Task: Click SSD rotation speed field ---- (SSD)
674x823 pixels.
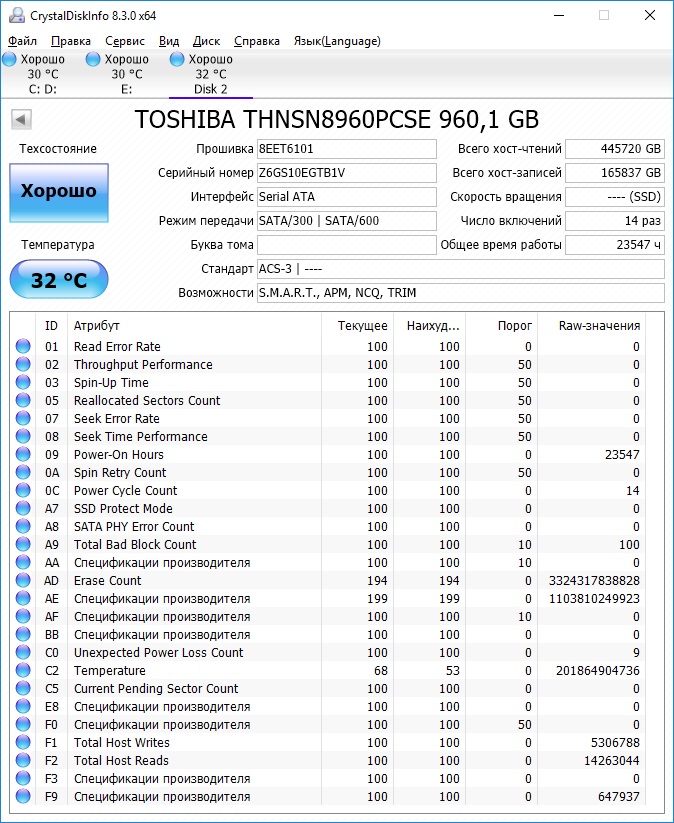Action: 615,197
